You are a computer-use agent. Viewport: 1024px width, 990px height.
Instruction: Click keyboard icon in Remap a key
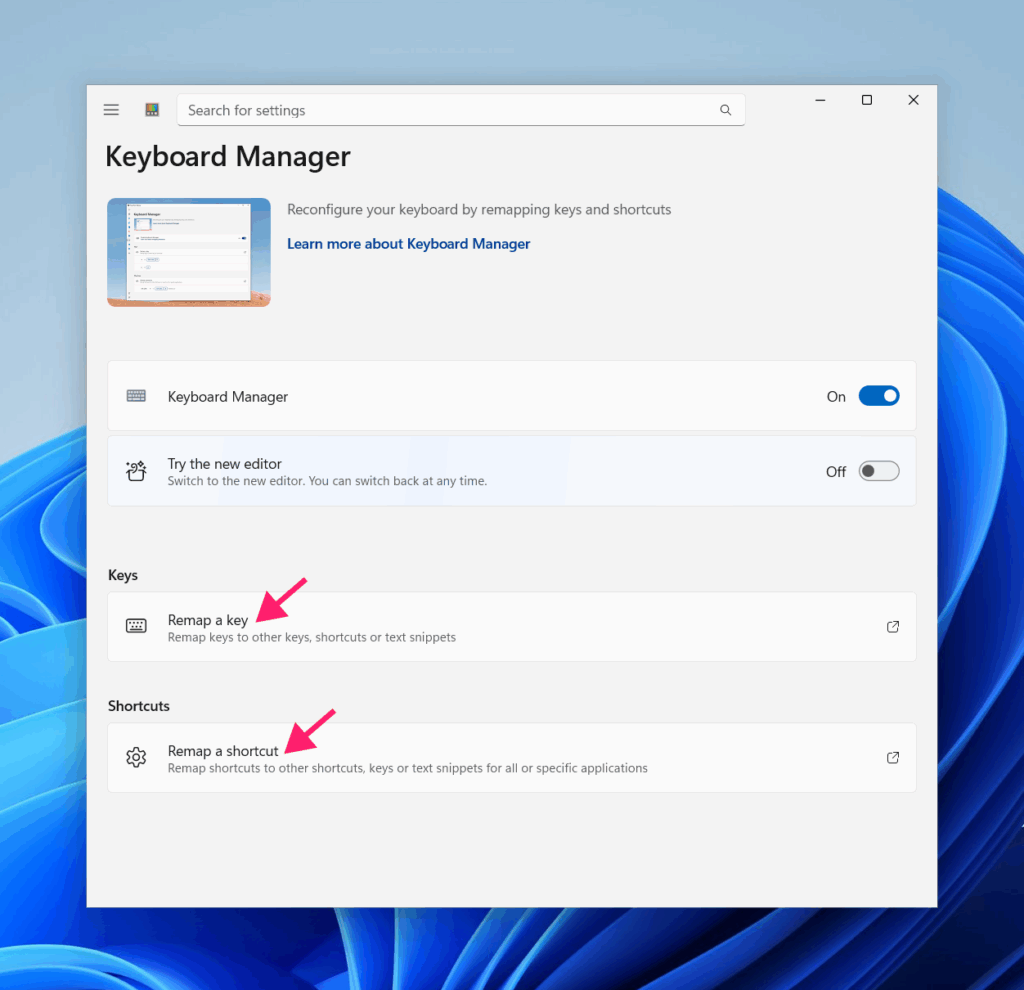pyautogui.click(x=136, y=626)
